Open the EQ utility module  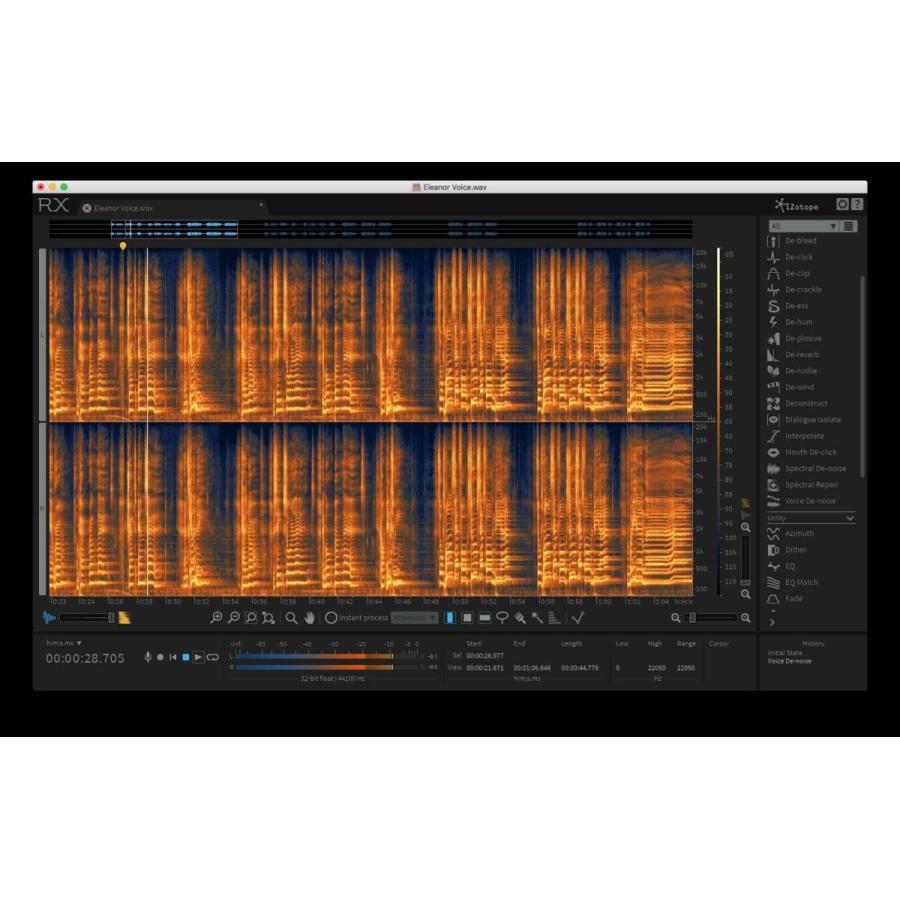781,567
